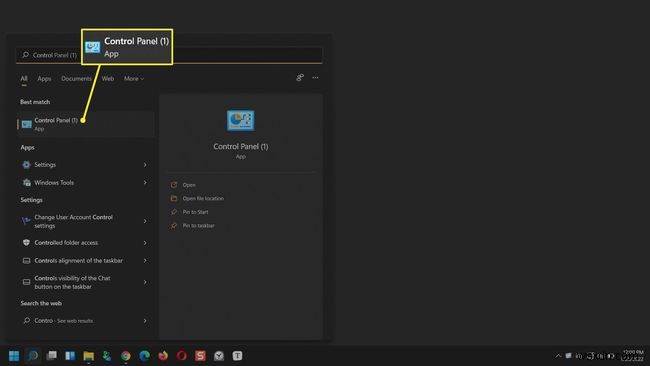The height and width of the screenshot is (366, 650).
Task: Open the white T app on the taskbar
Action: pos(238,356)
